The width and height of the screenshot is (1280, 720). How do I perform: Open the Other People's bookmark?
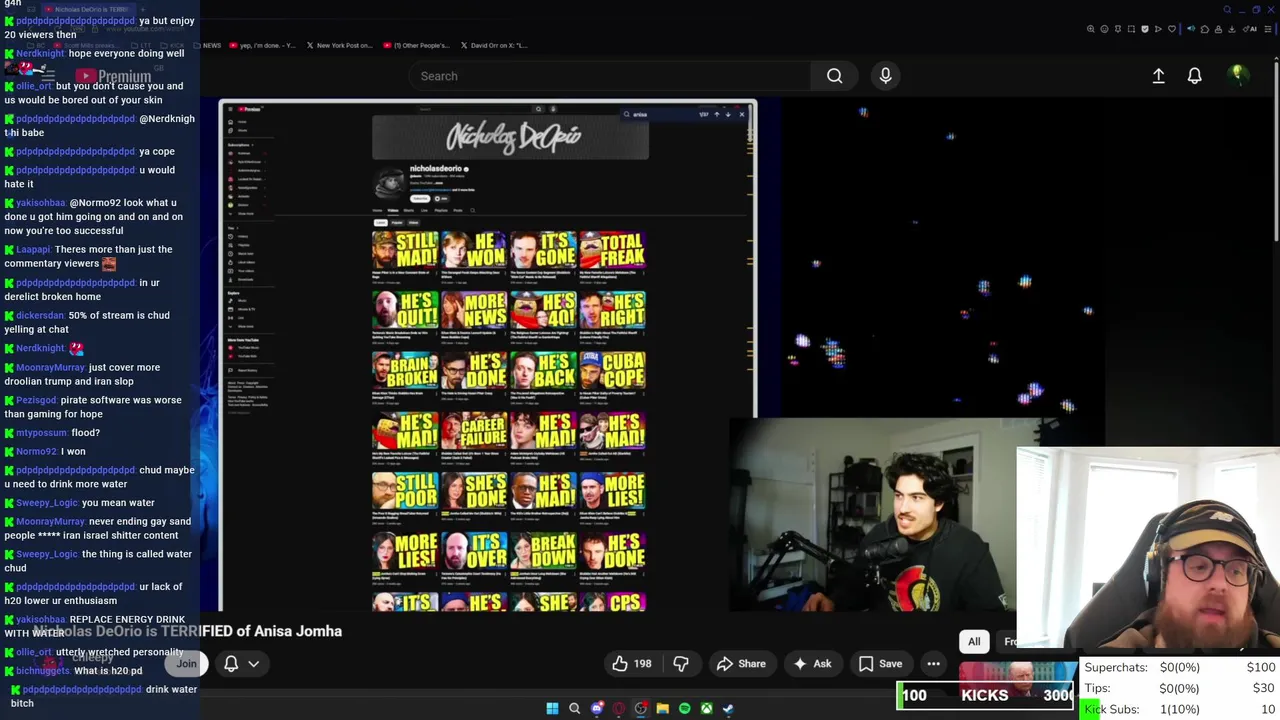(x=415, y=45)
